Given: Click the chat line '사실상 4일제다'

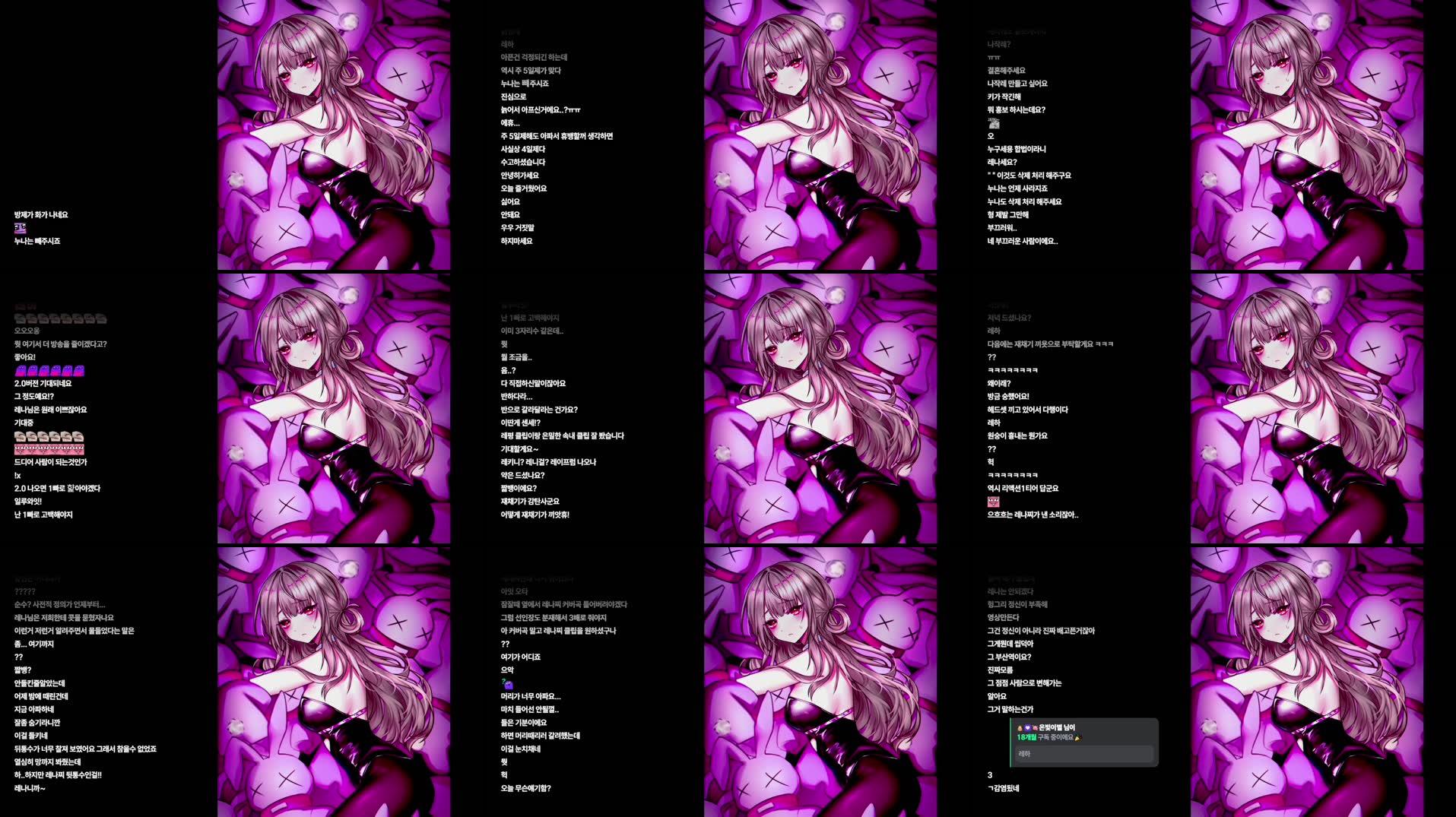Looking at the screenshot, I should click(523, 149).
